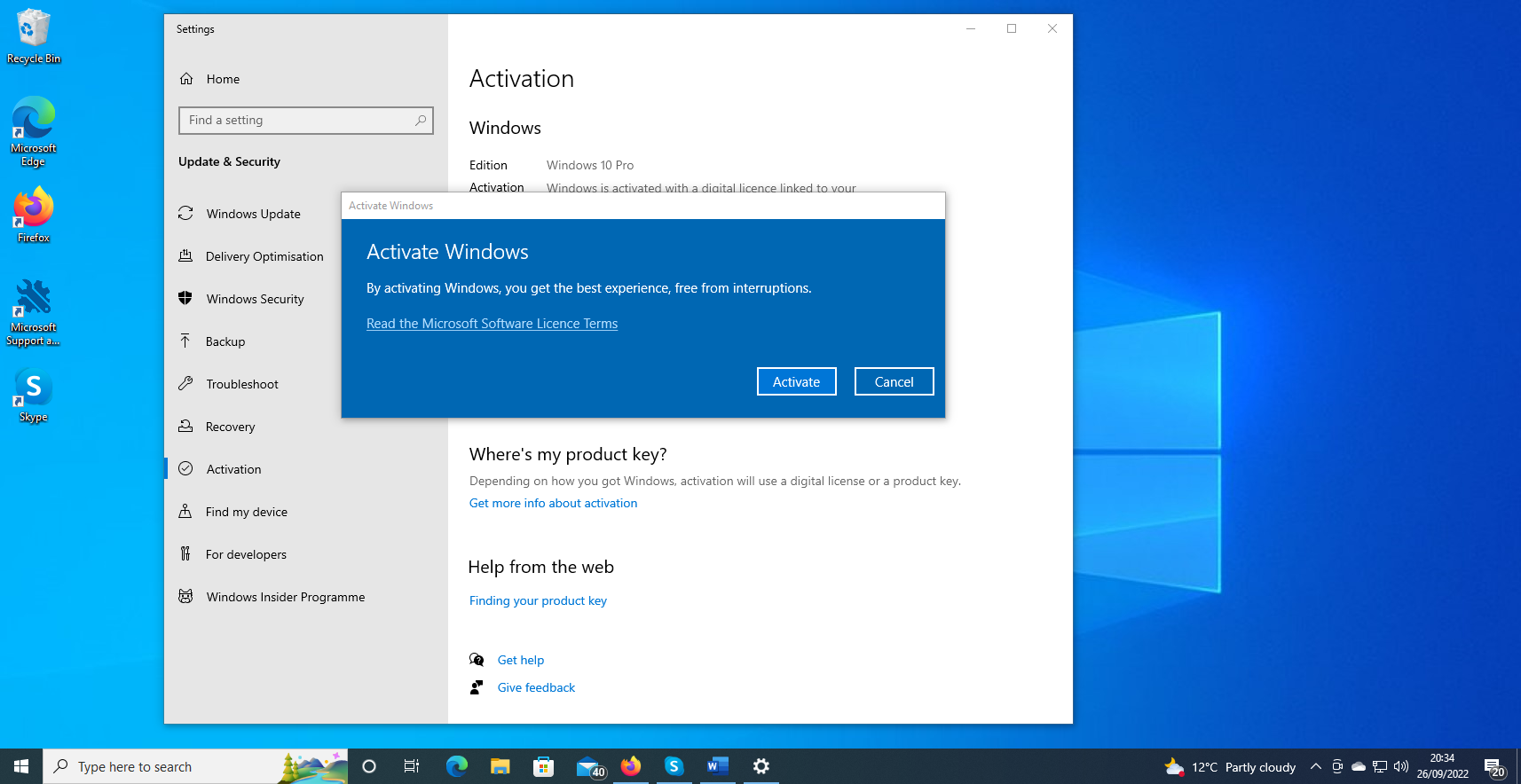1521x784 pixels.
Task: Select Microsoft Support desktop shortcut
Action: (x=34, y=312)
